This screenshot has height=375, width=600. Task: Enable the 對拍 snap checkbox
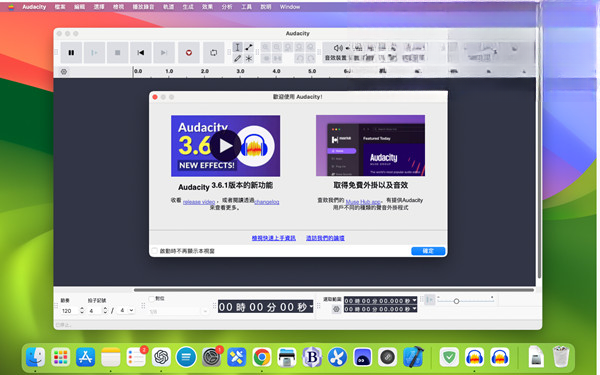(151, 298)
